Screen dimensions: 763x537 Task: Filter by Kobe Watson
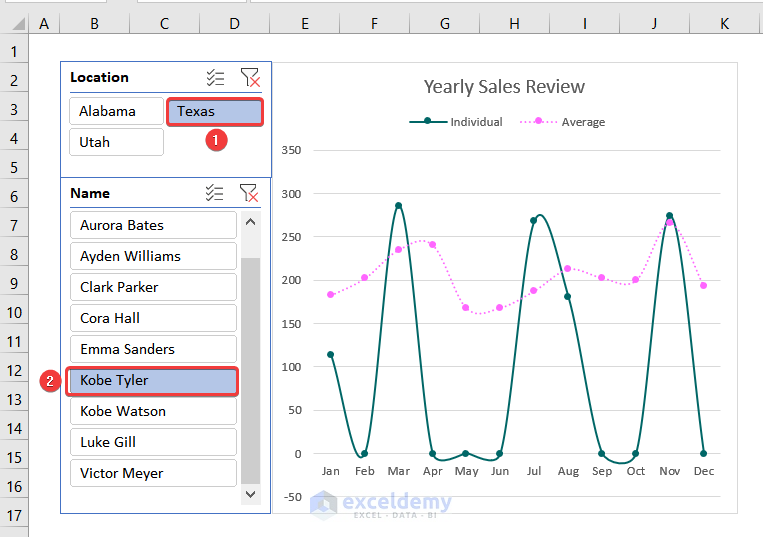click(x=153, y=412)
